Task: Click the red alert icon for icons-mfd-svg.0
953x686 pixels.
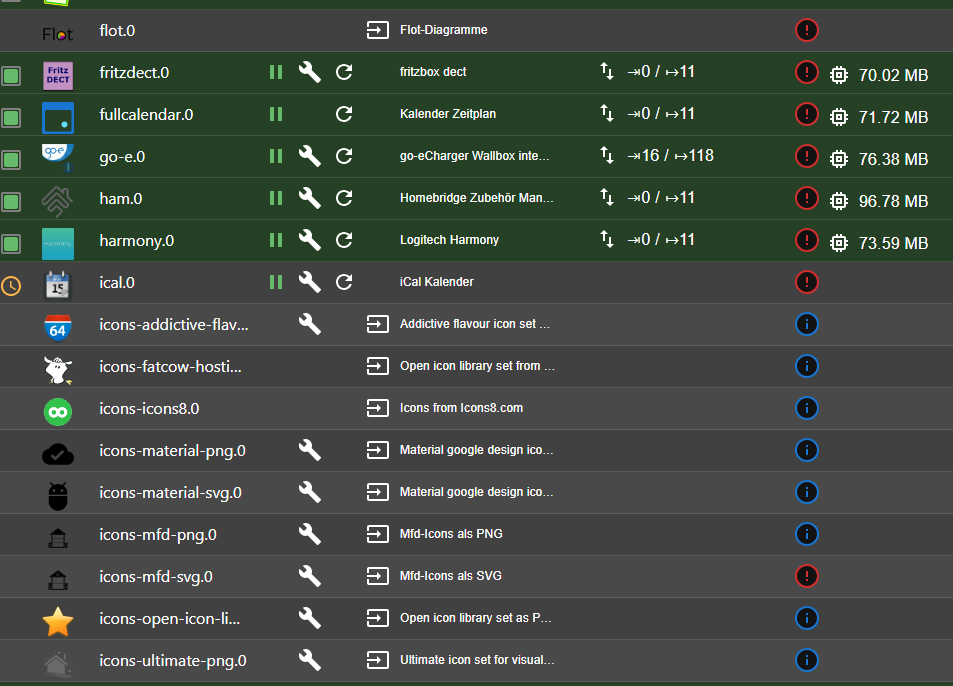Action: point(807,576)
